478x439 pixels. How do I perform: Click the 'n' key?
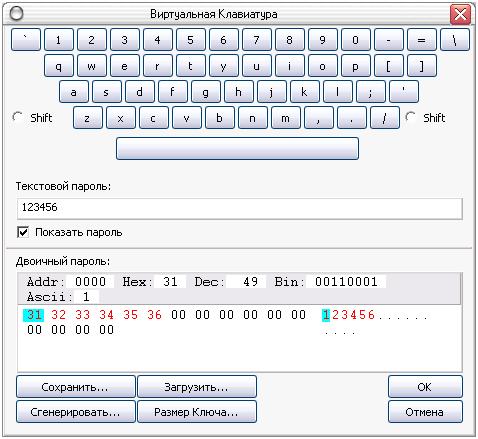pyautogui.click(x=253, y=117)
